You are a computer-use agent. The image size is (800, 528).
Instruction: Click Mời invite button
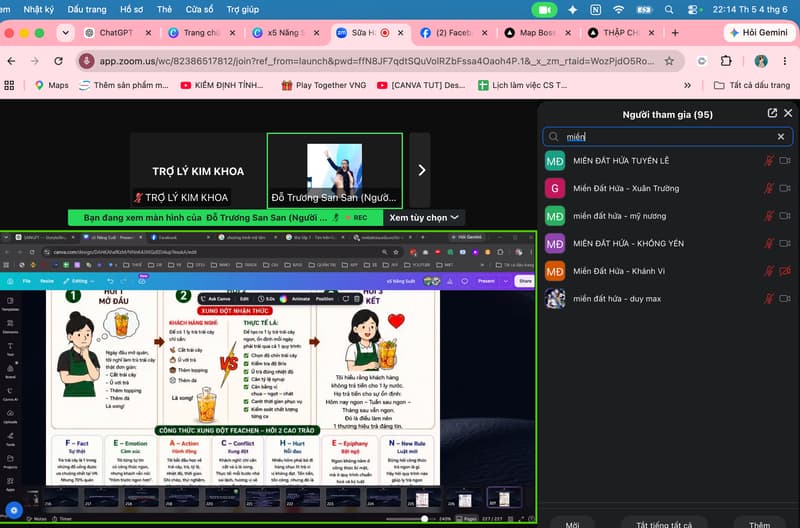point(572,524)
